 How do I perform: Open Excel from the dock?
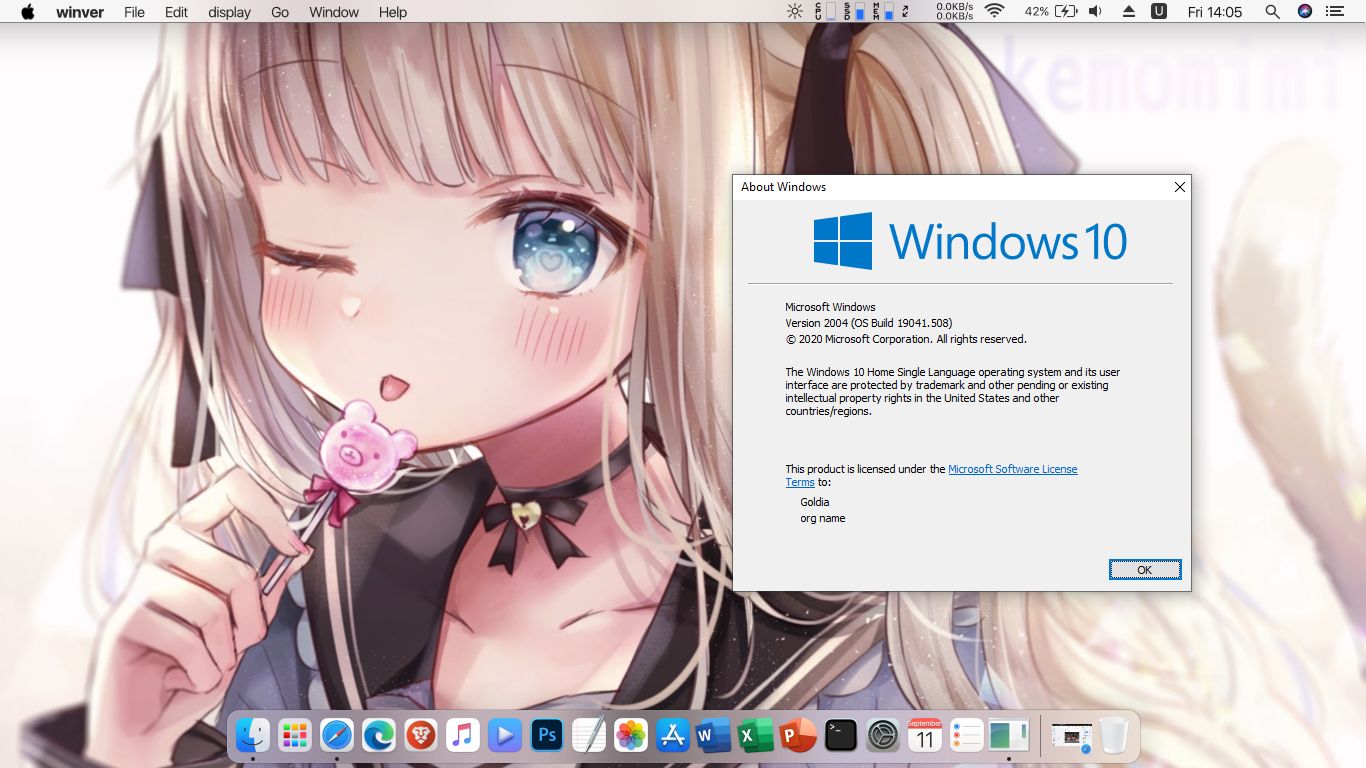coord(756,736)
